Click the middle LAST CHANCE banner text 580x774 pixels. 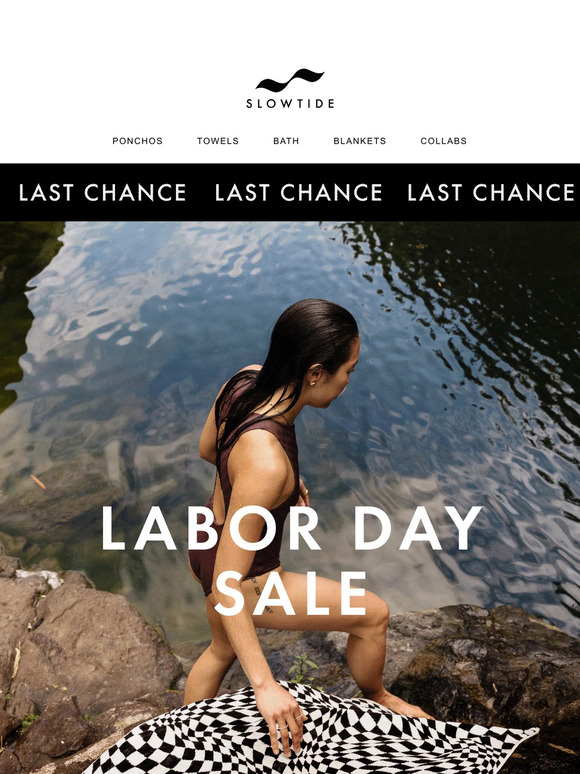298,193
